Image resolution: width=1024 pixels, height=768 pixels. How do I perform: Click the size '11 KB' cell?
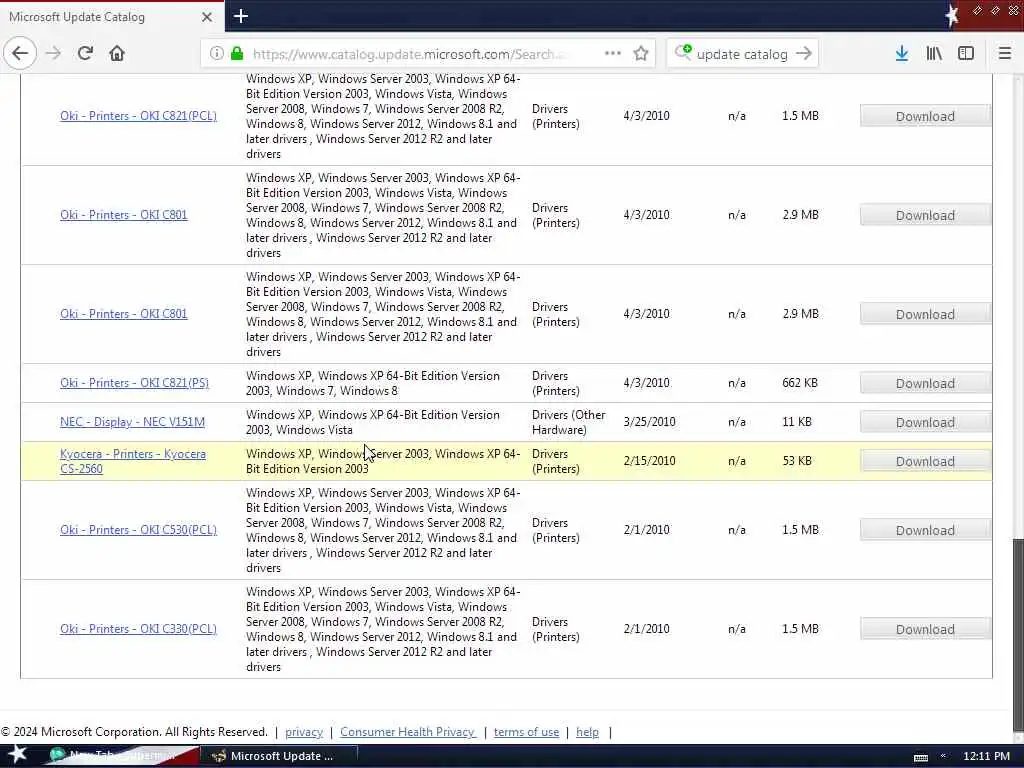click(x=797, y=422)
